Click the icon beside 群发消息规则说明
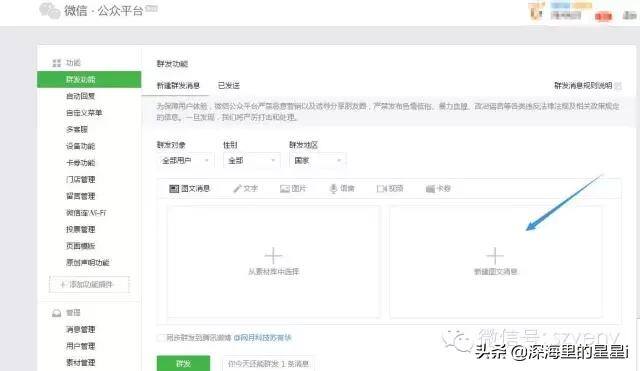Viewport: 640px width, 371px height. coord(618,86)
